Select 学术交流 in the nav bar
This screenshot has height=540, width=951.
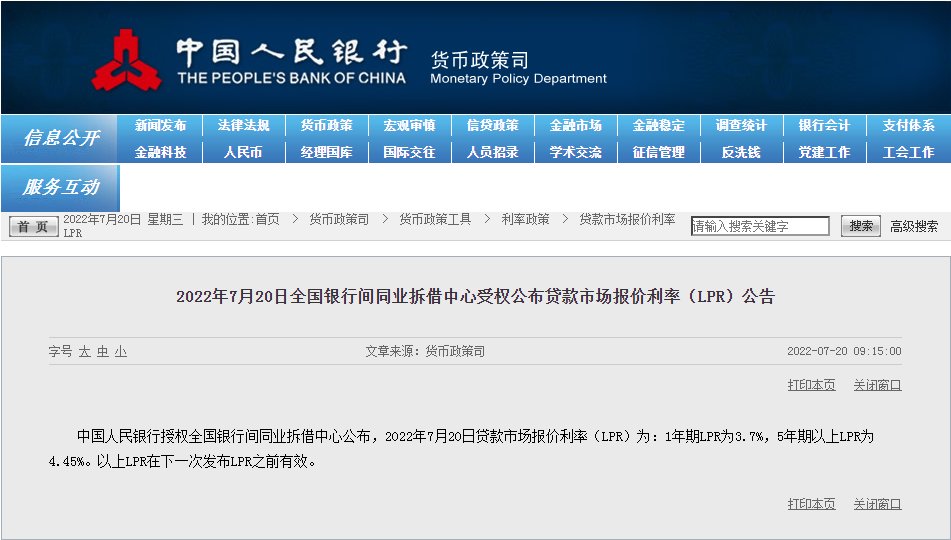(576, 152)
